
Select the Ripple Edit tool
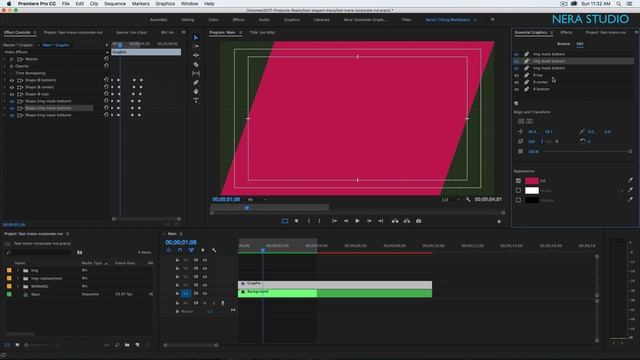pyautogui.click(x=196, y=56)
